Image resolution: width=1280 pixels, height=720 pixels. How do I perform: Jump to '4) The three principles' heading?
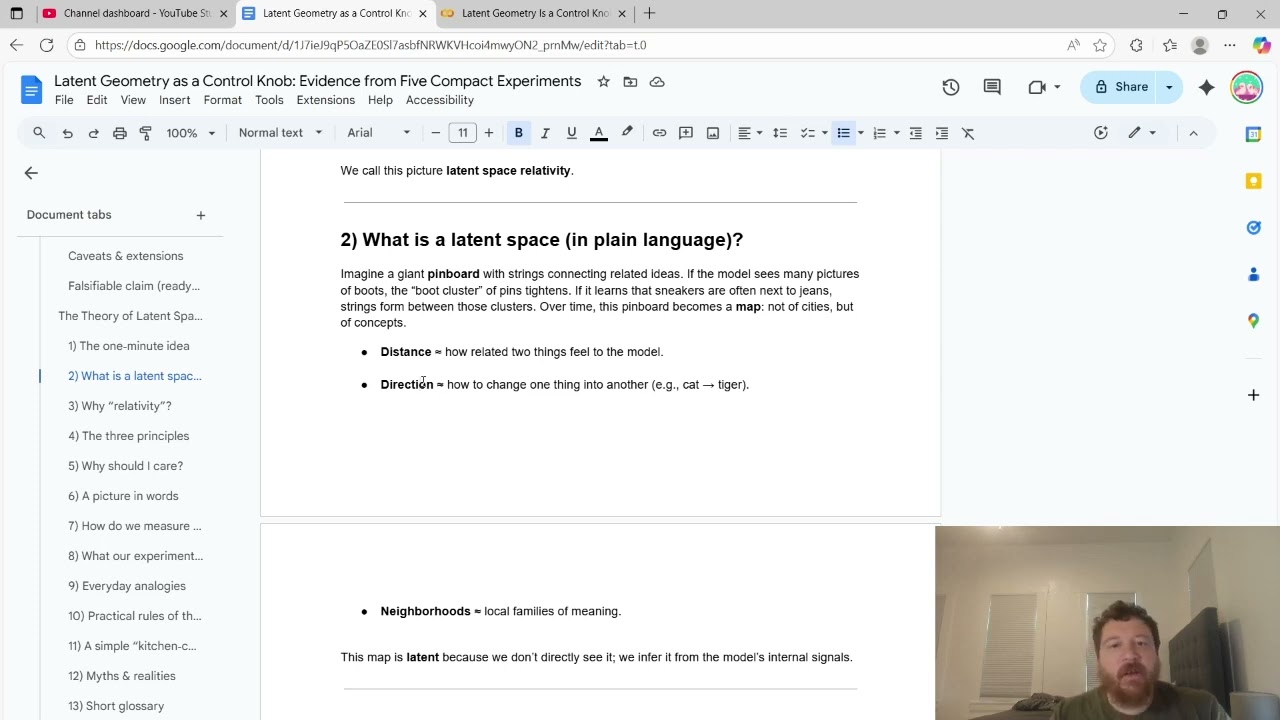pos(128,436)
